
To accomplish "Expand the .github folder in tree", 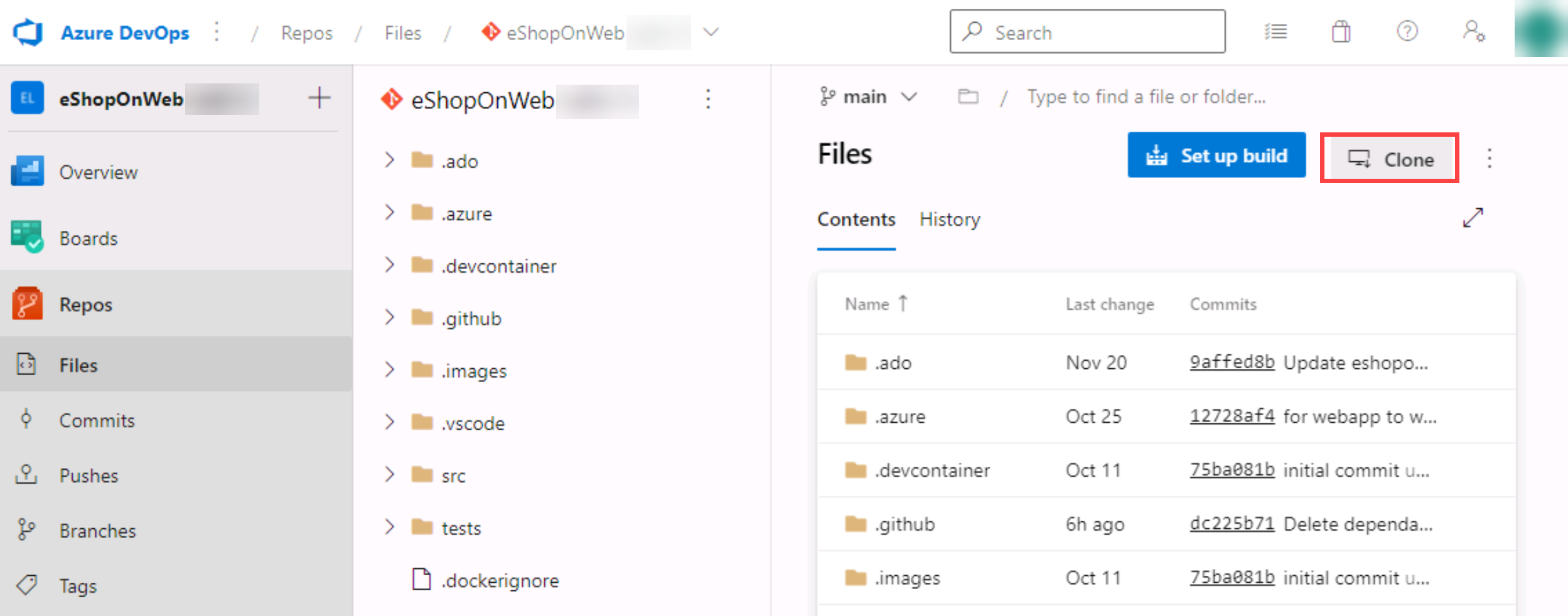I will 390,318.
